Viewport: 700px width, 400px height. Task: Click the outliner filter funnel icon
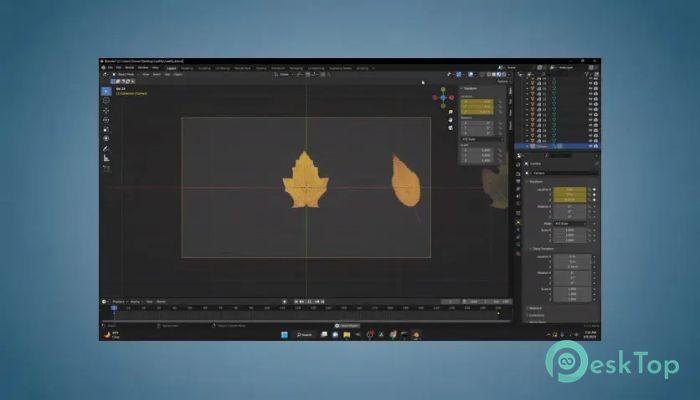point(587,75)
